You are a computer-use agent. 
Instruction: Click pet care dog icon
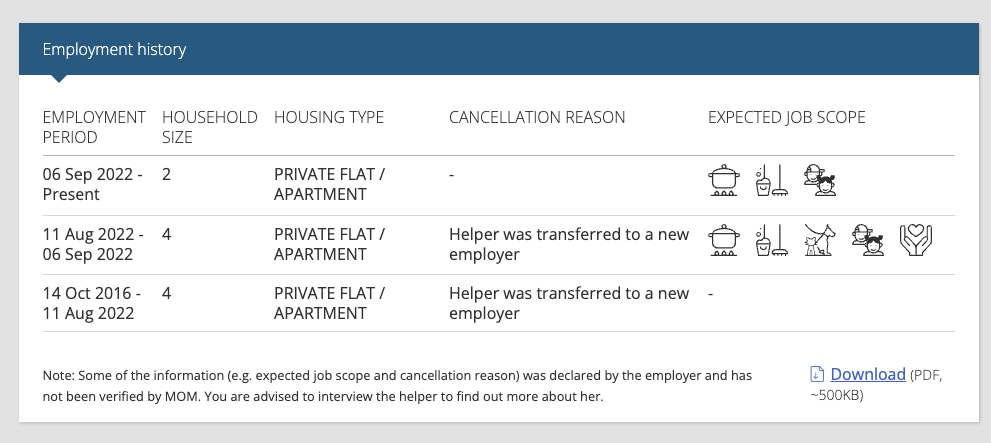pos(820,240)
